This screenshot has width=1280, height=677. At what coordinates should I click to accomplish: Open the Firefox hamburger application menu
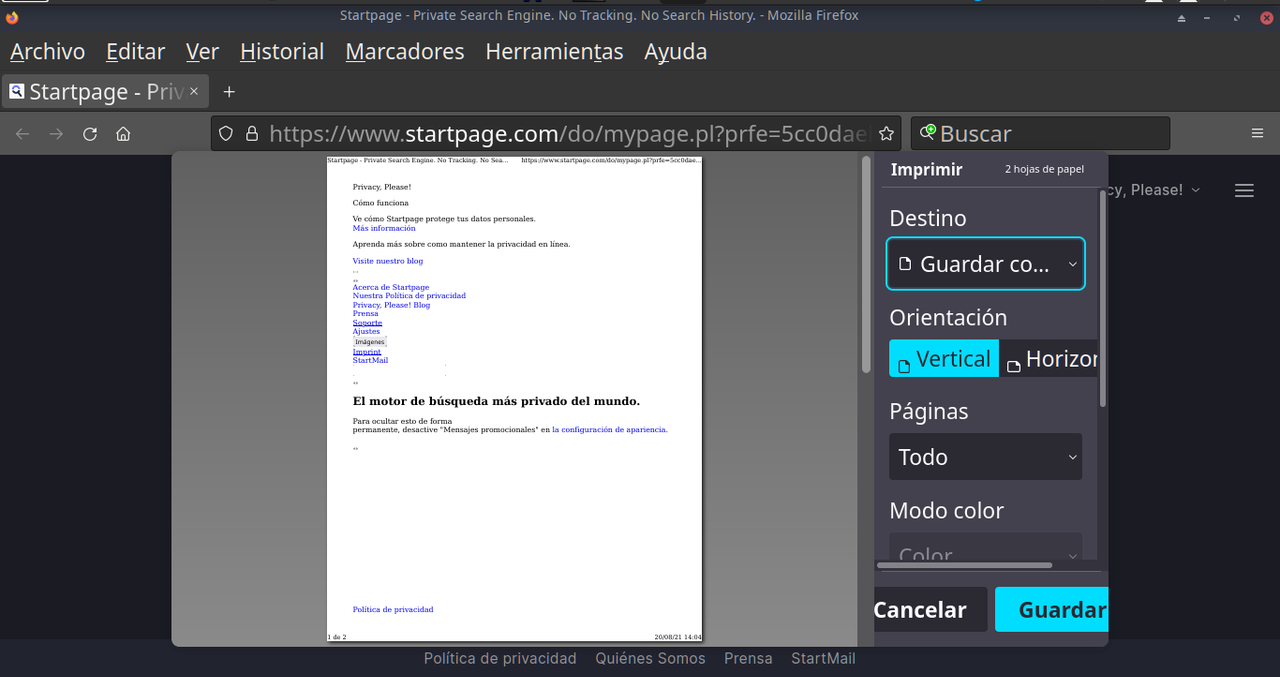1257,133
